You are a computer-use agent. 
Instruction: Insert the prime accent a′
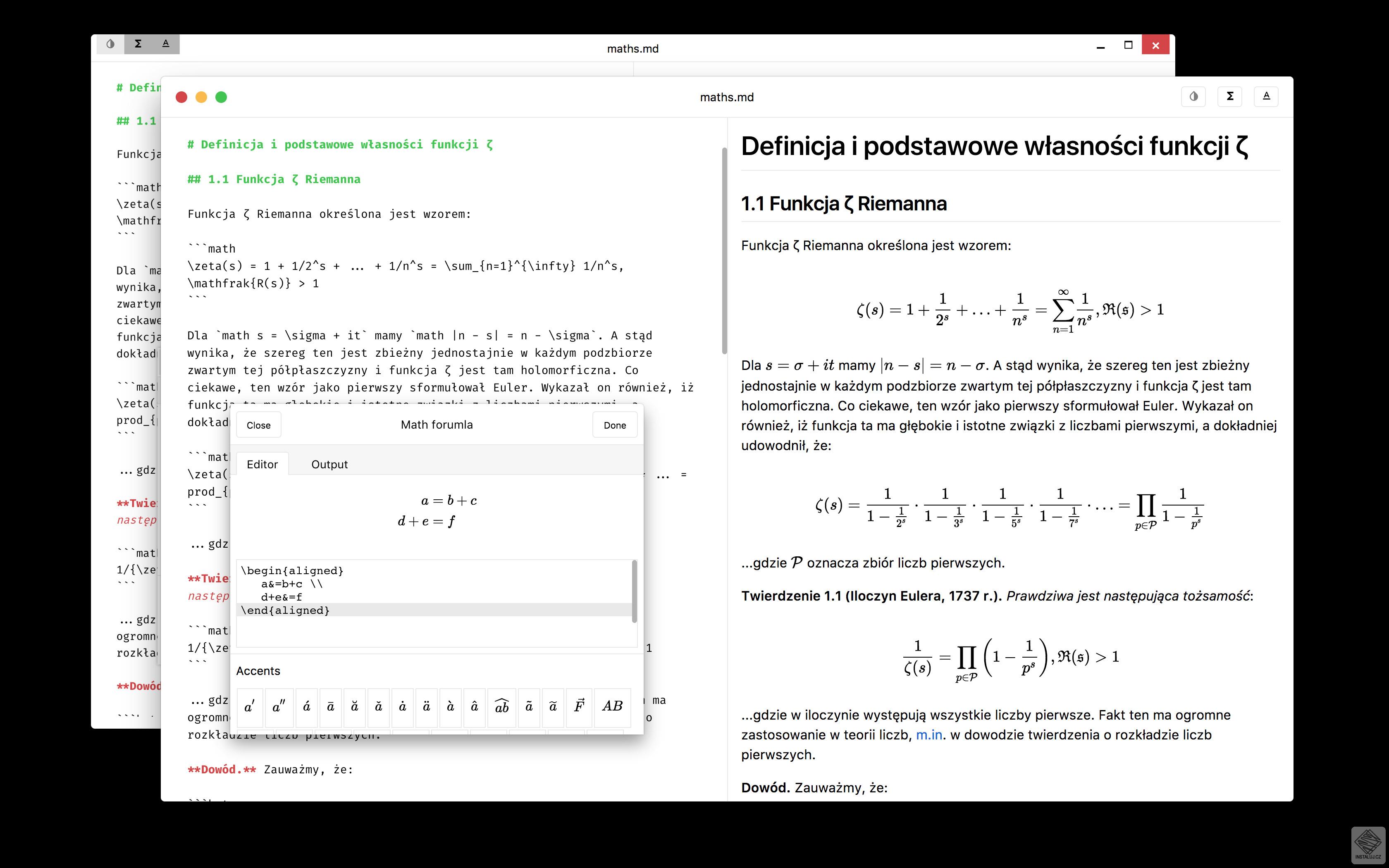point(250,707)
